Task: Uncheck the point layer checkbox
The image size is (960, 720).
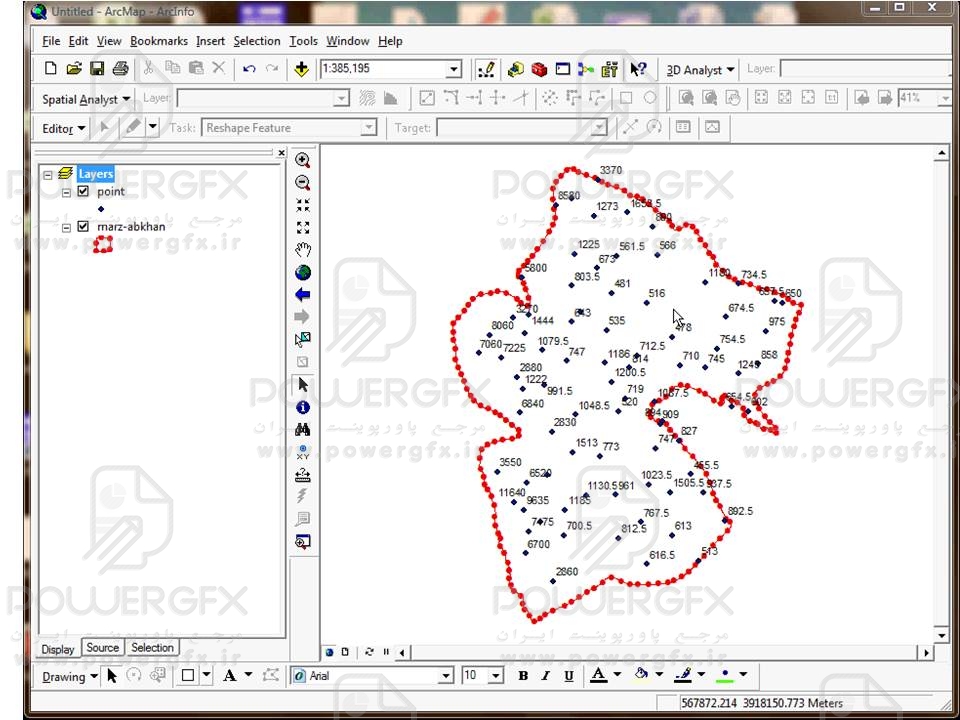Action: point(83,192)
